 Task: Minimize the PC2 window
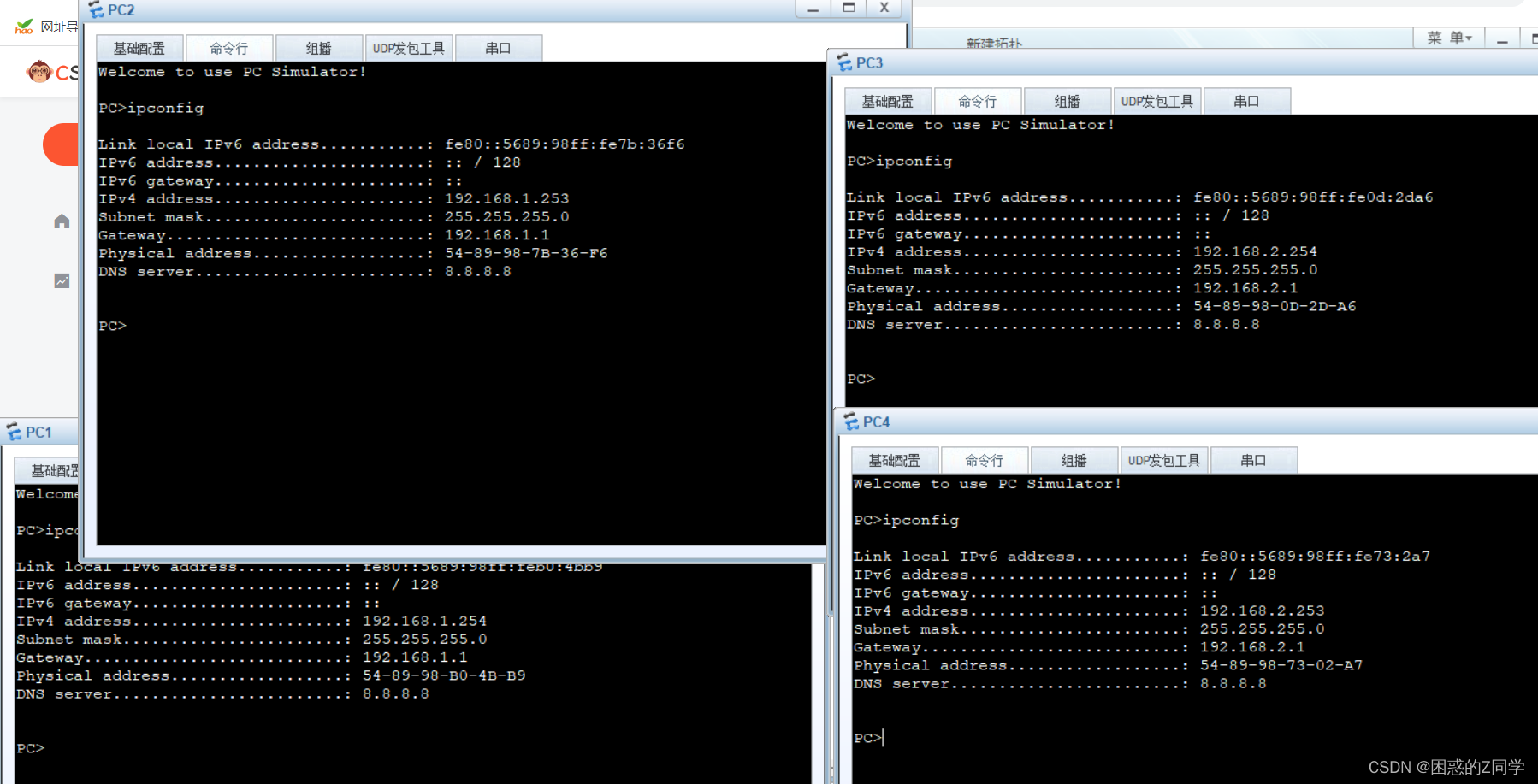813,9
